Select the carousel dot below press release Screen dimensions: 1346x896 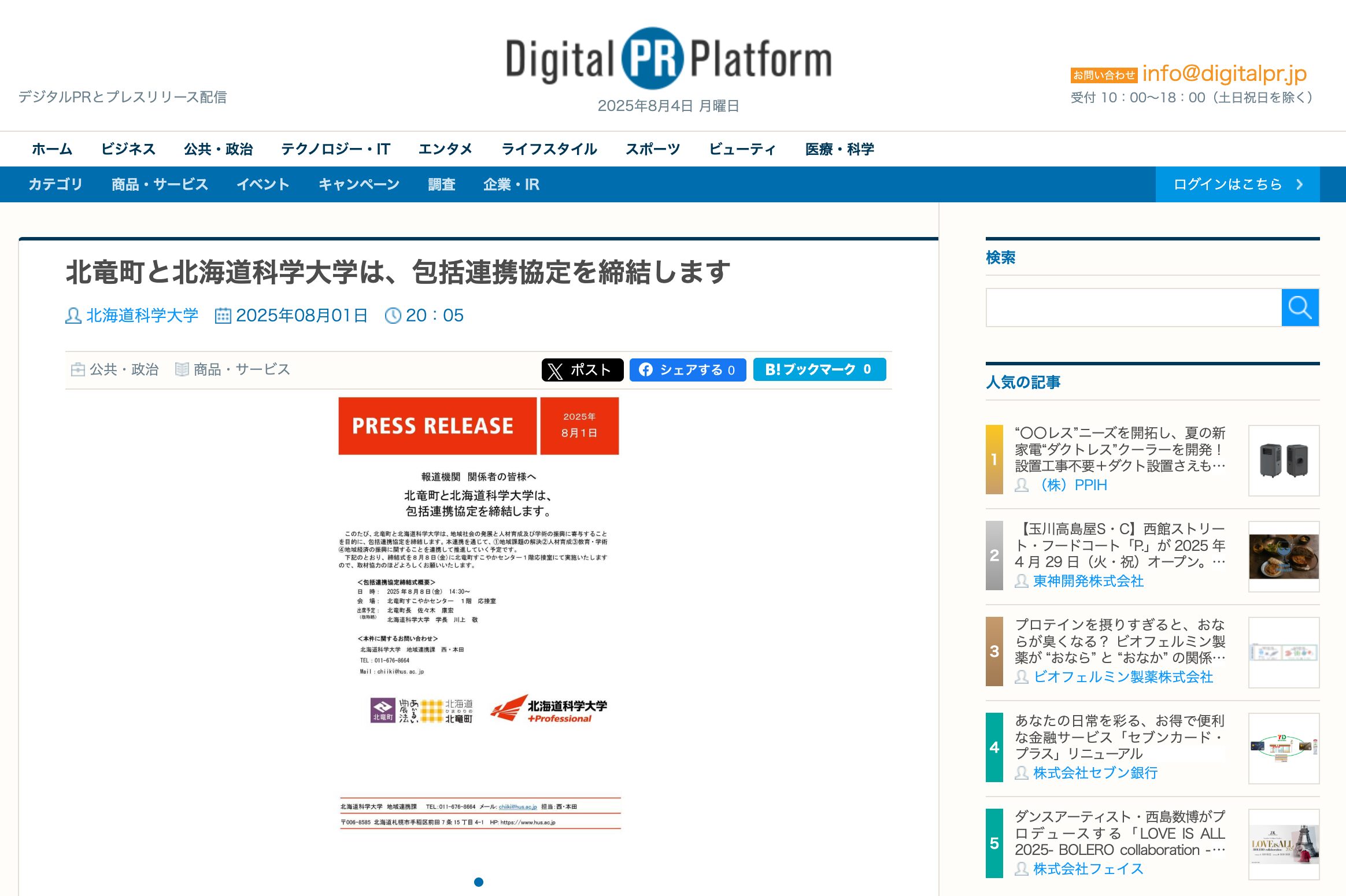click(x=479, y=882)
